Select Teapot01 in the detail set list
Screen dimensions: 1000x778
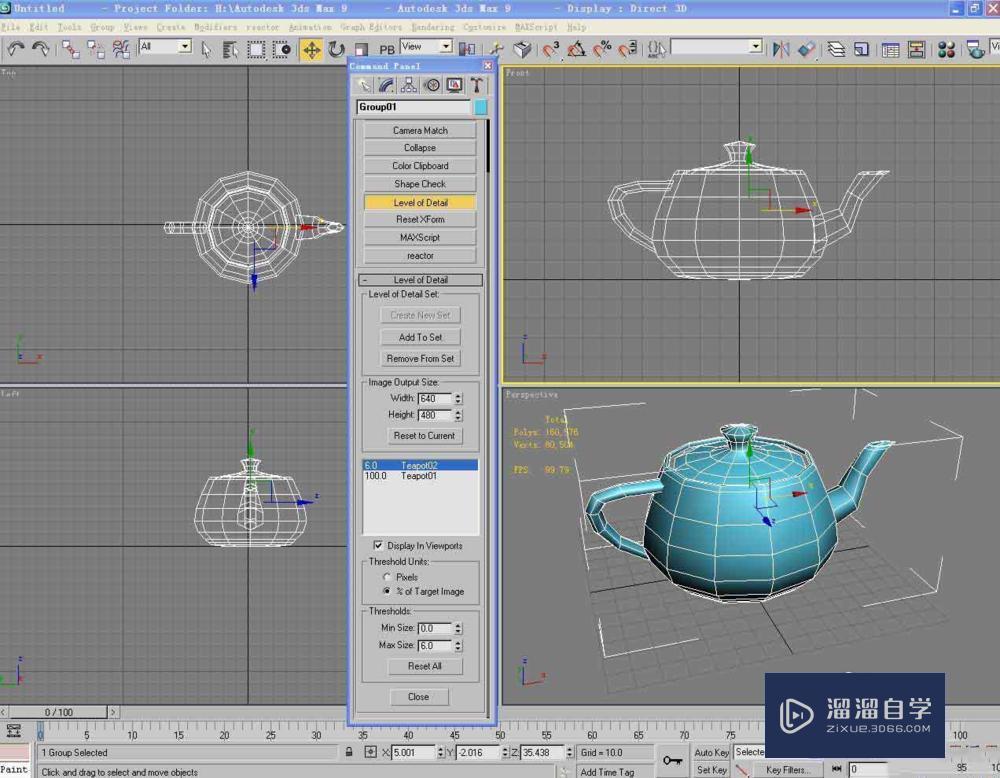tap(420, 476)
